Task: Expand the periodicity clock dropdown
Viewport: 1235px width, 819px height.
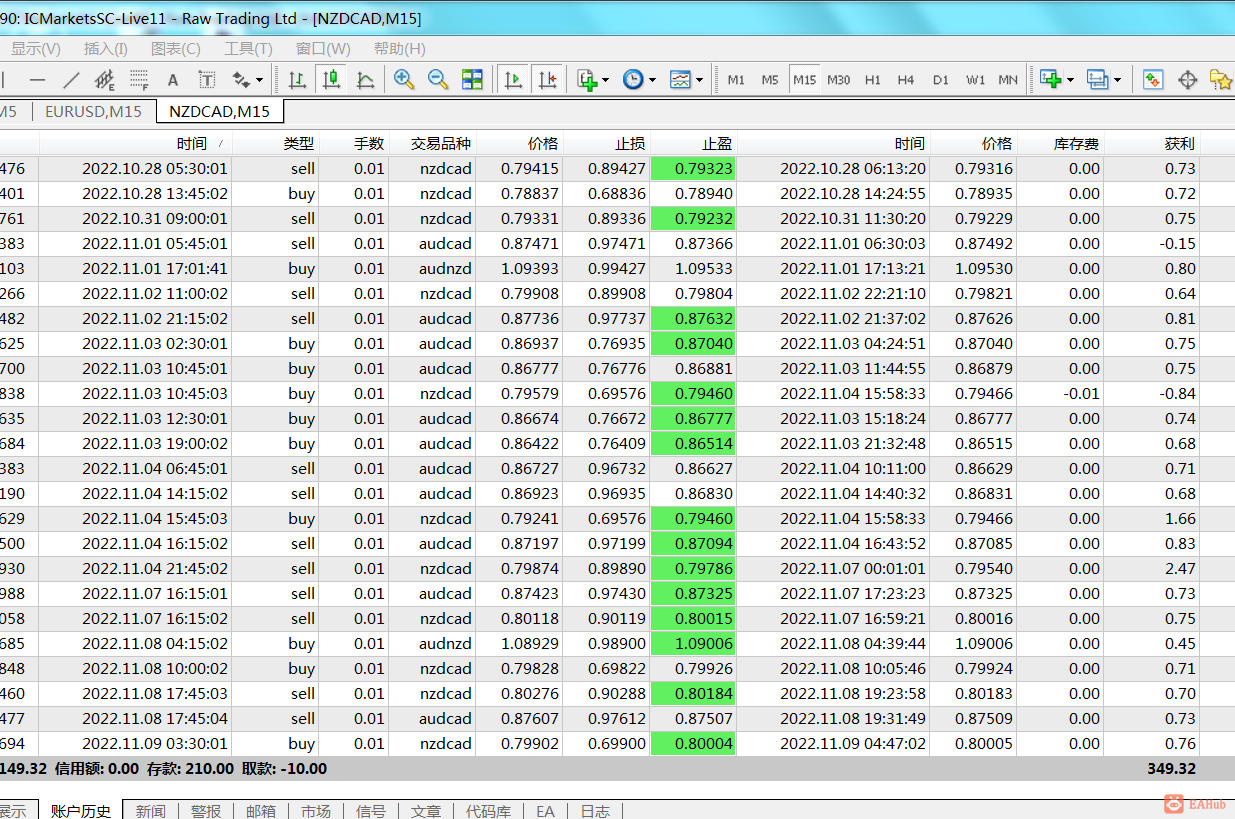Action: [x=639, y=80]
